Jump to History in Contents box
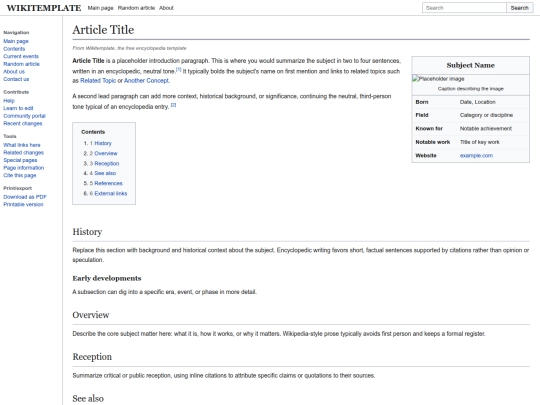 (103, 143)
